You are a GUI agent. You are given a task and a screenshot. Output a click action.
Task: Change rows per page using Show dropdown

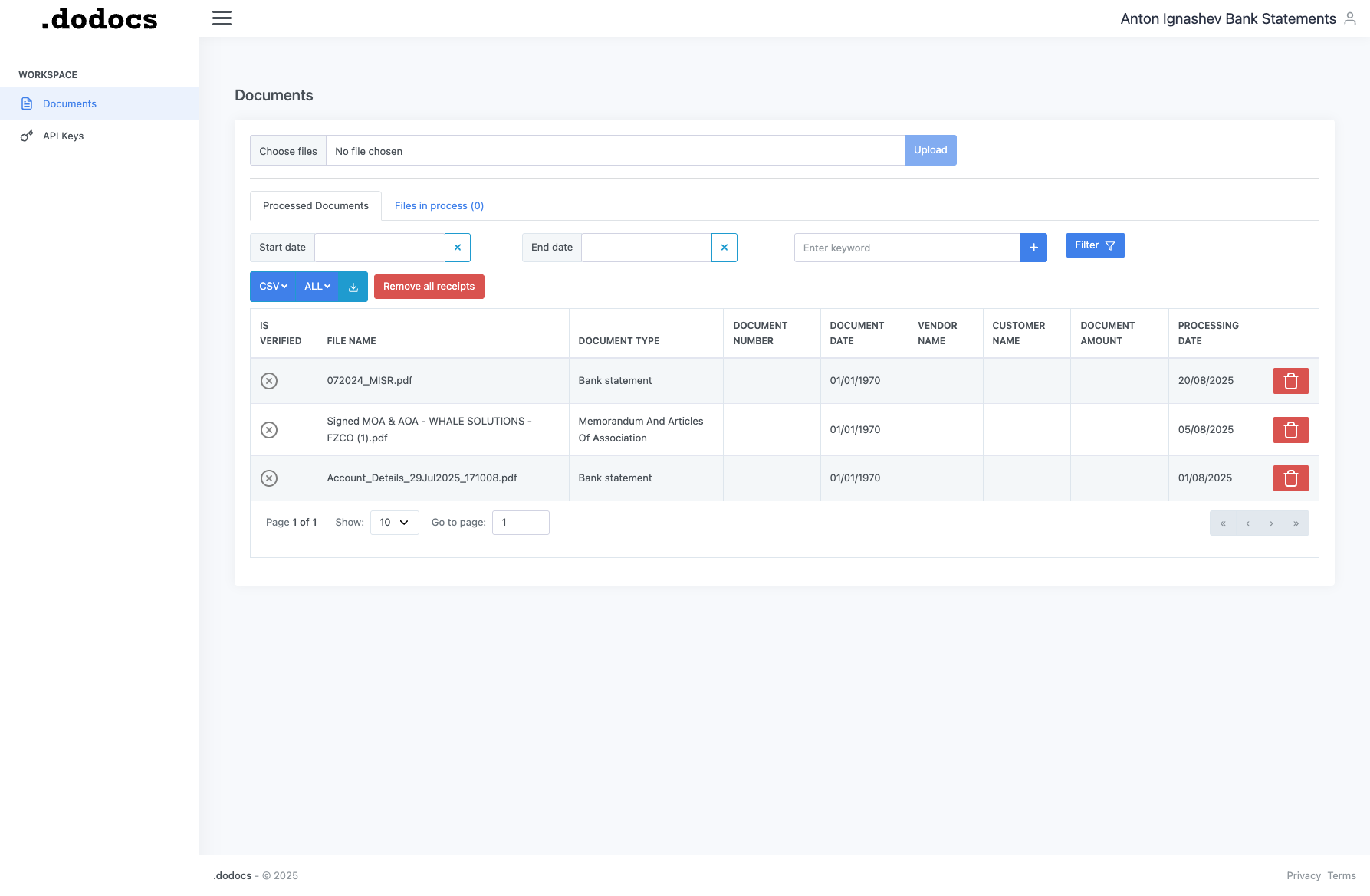click(393, 522)
